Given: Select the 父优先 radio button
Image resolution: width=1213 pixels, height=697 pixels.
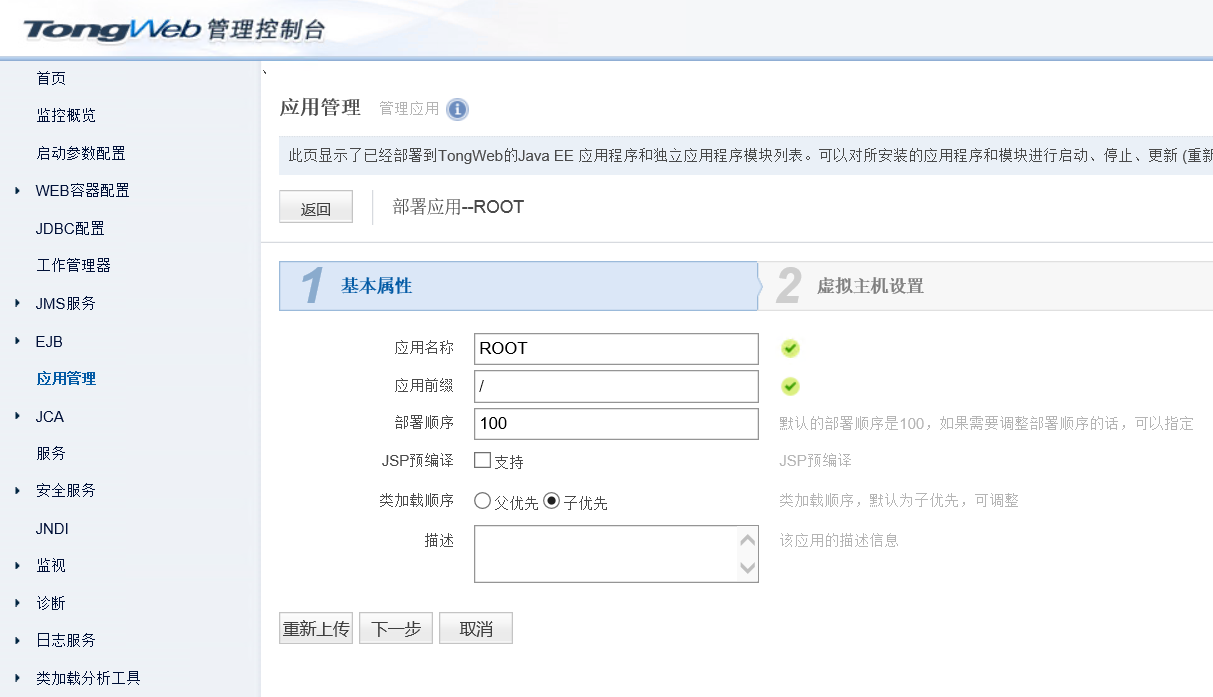Looking at the screenshot, I should pos(482,501).
